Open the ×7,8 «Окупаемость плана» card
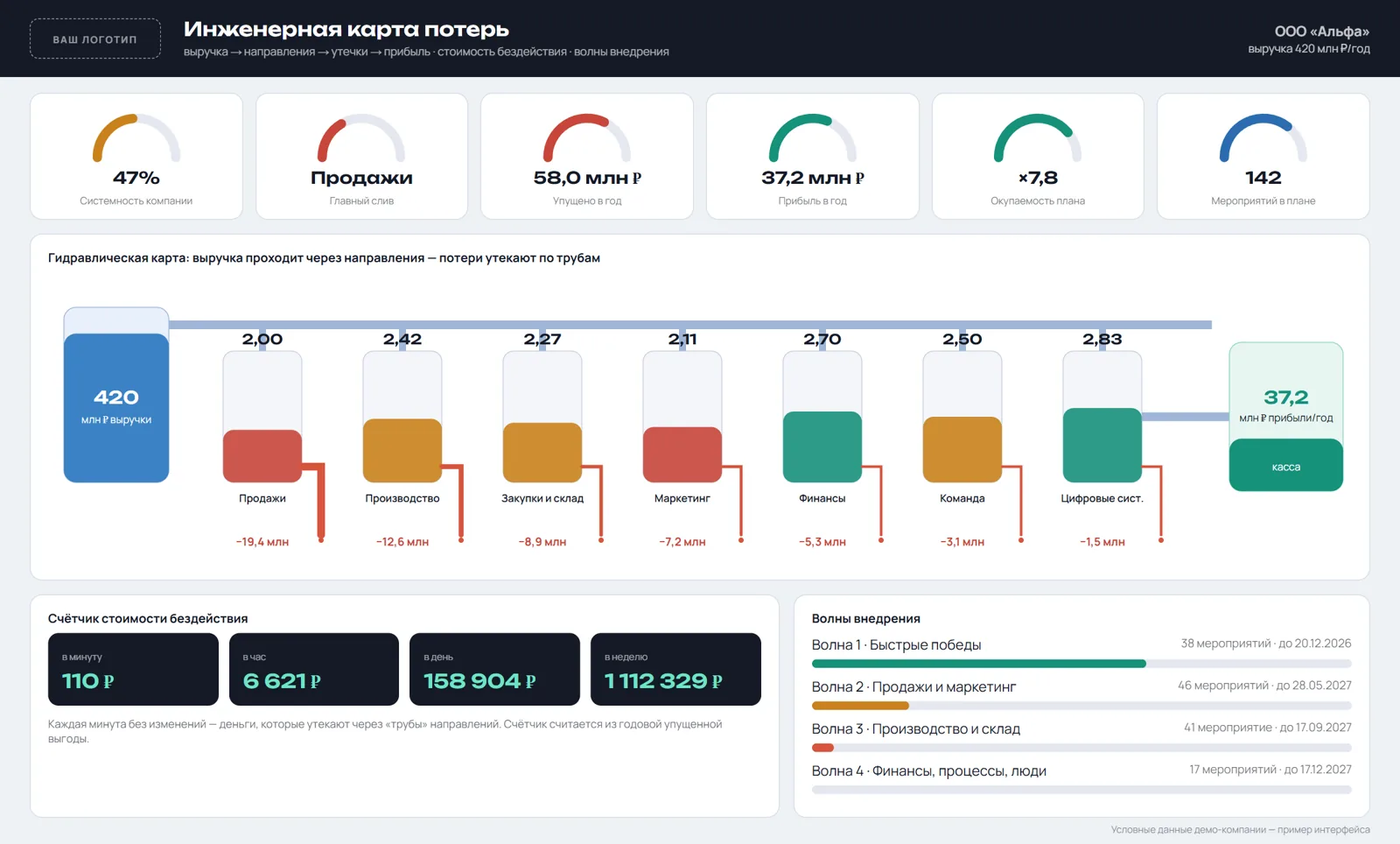 point(1038,156)
